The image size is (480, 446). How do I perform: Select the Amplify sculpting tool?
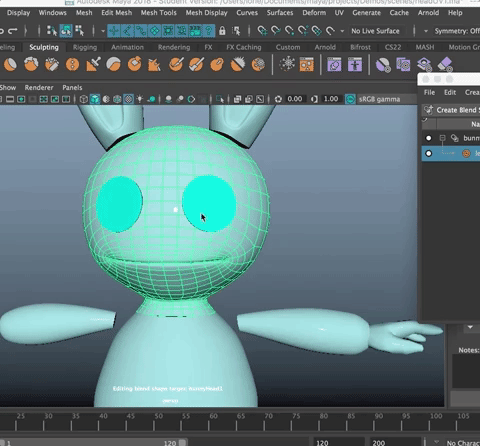238,64
